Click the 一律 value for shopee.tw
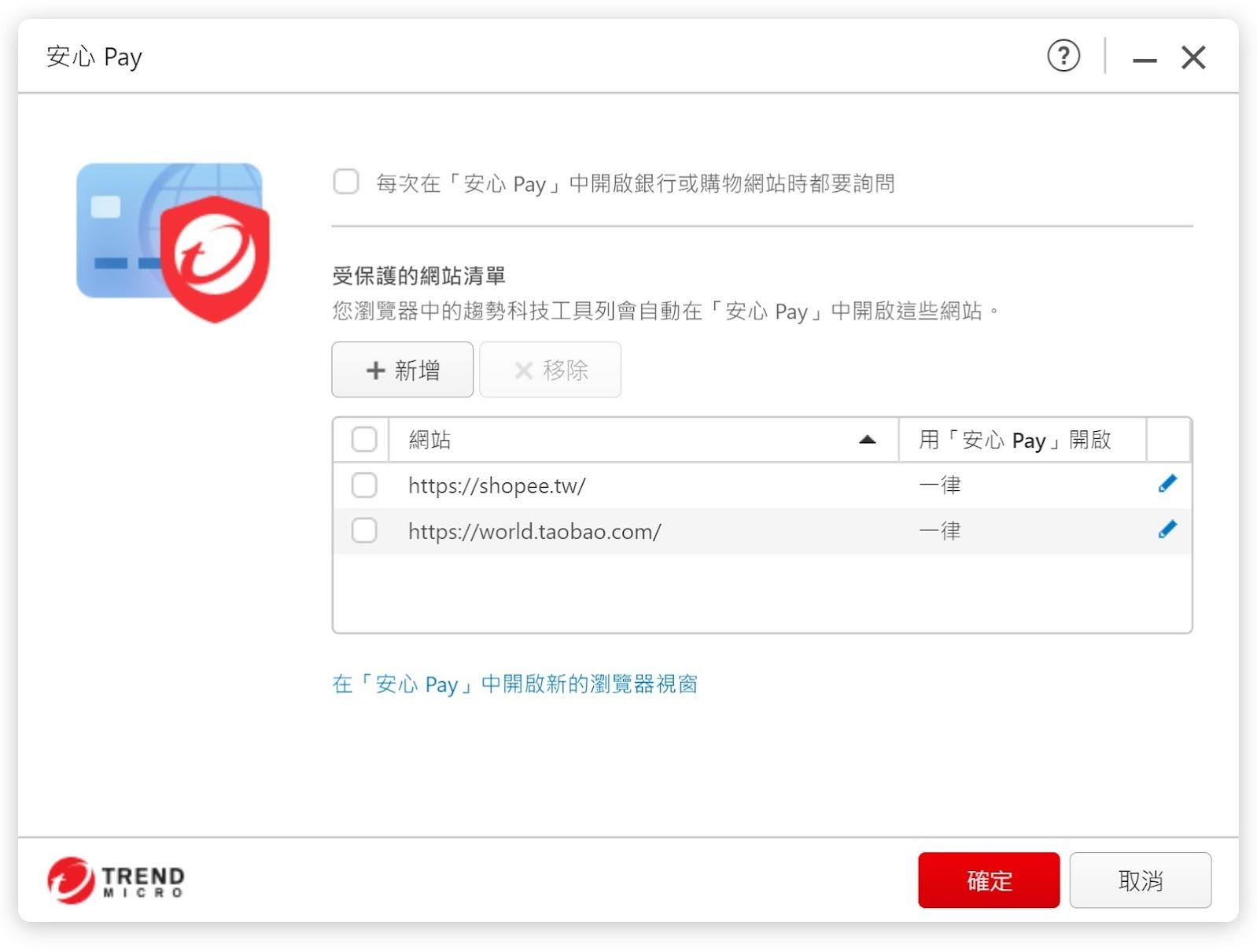Viewport: 1257px width, 952px height. [x=940, y=485]
